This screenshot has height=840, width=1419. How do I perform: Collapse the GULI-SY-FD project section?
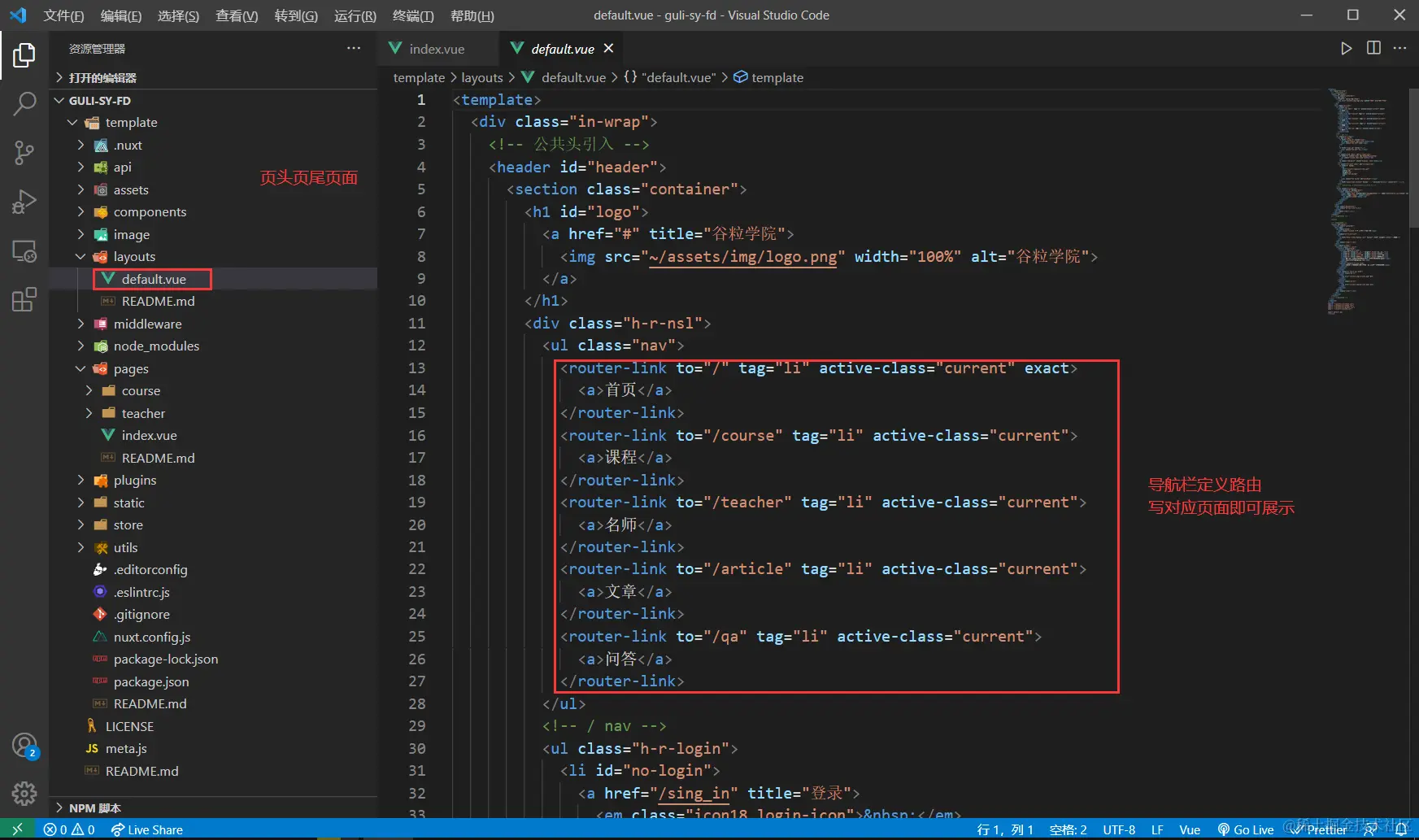pyautogui.click(x=215, y=101)
